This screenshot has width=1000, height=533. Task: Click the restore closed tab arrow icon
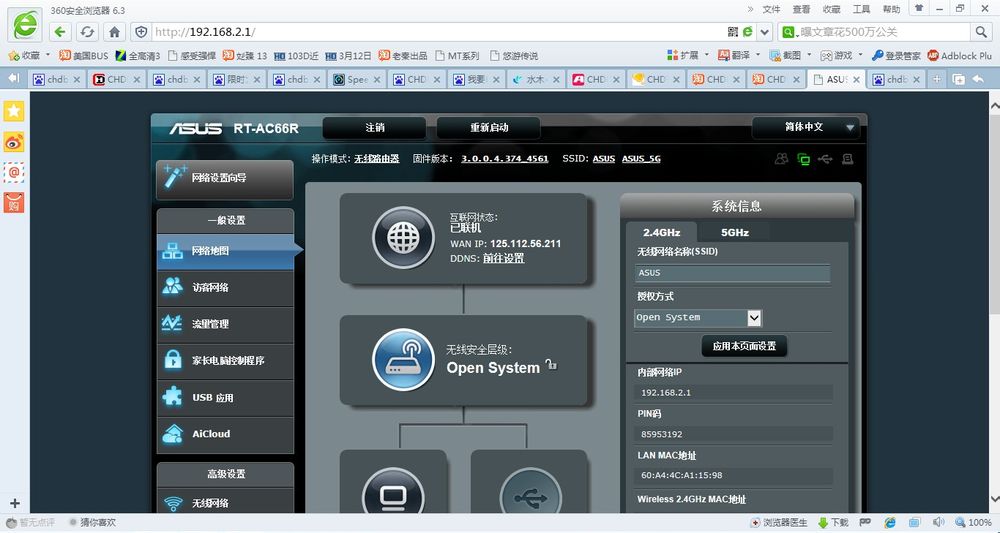pos(978,79)
